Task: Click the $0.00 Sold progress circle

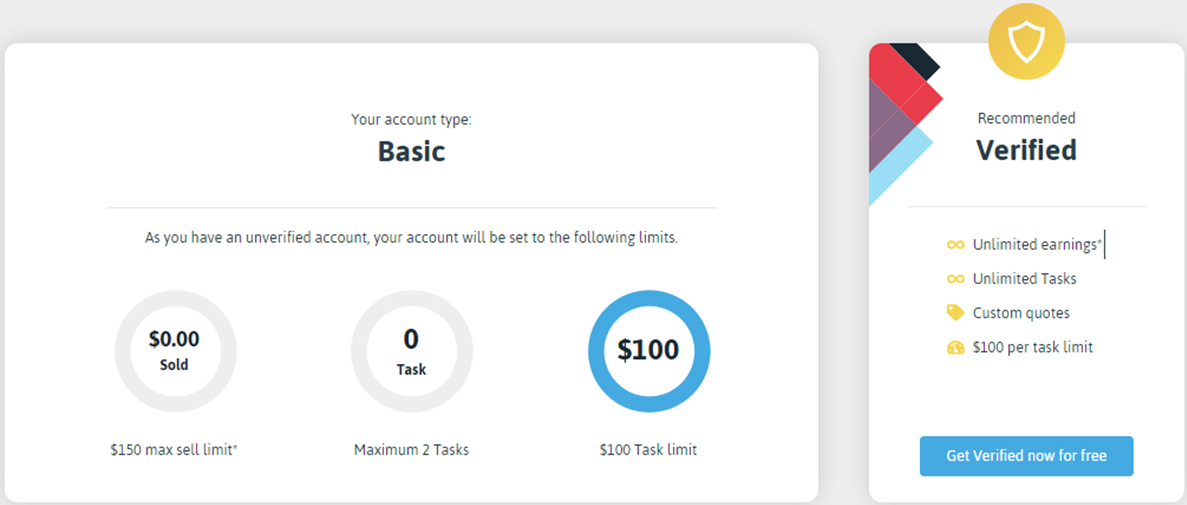Action: [175, 351]
